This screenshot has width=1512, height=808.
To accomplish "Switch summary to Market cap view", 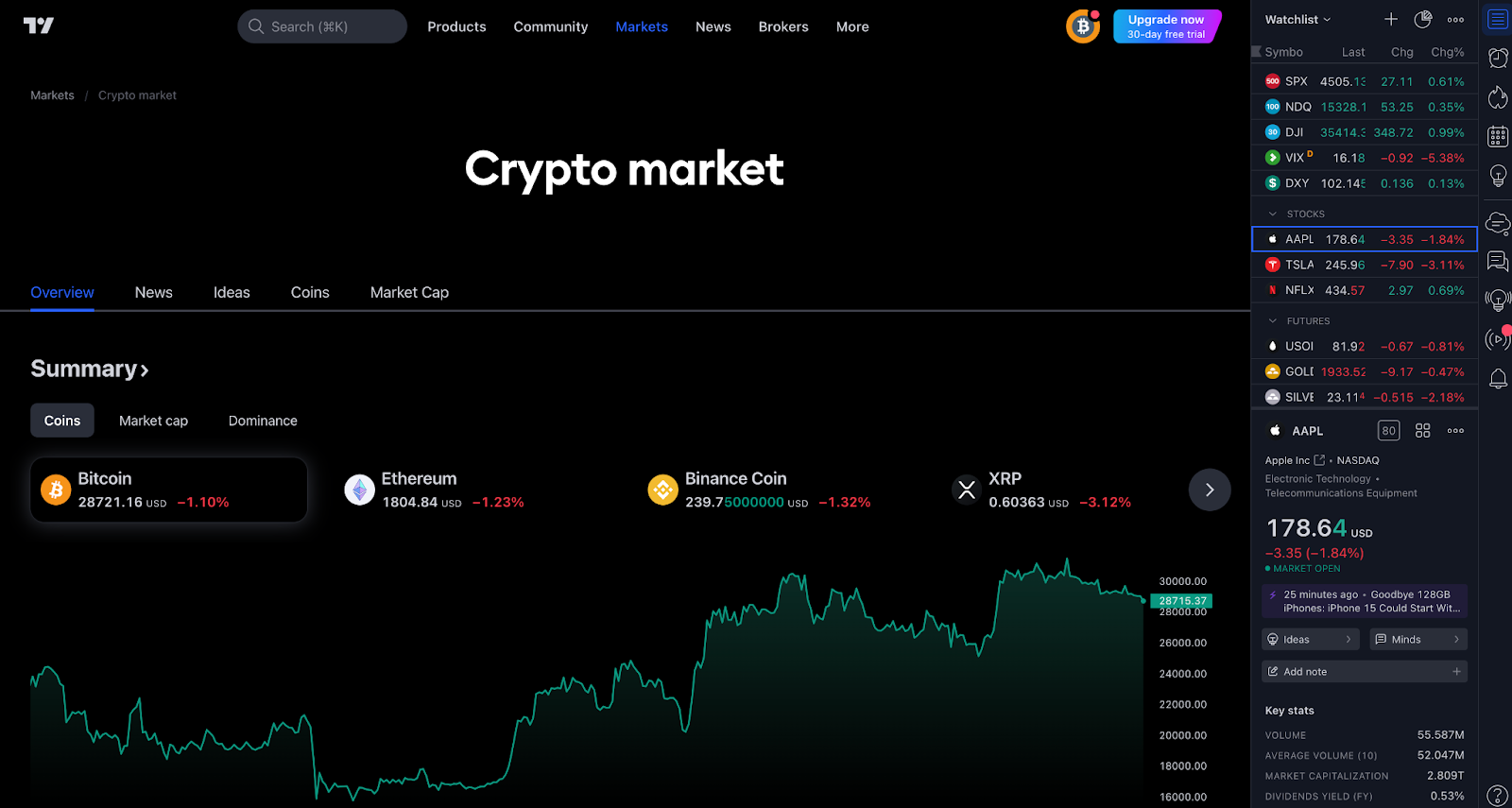I will tap(153, 421).
